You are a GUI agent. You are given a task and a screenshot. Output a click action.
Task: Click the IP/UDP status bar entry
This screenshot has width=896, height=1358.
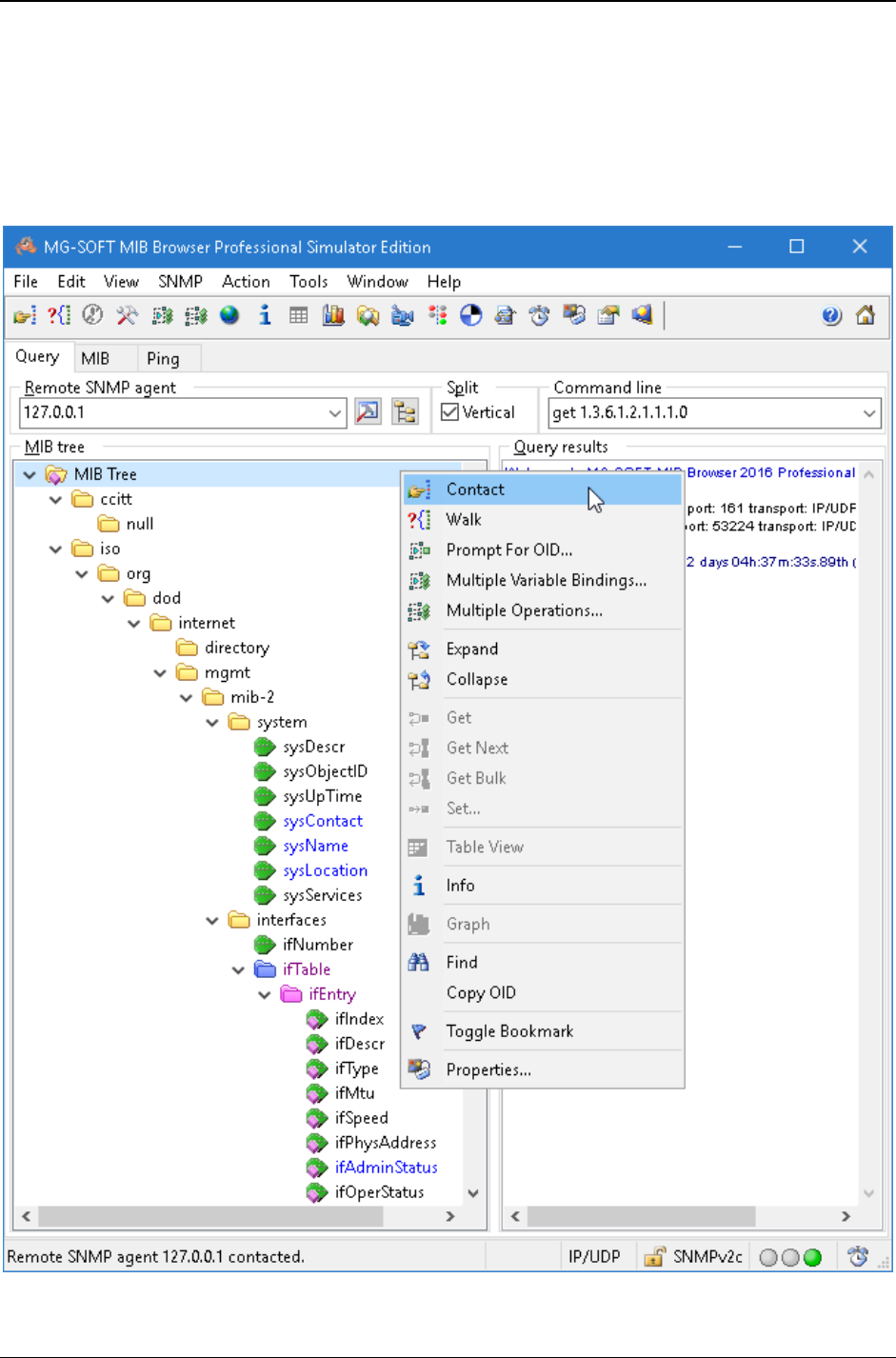(594, 1257)
